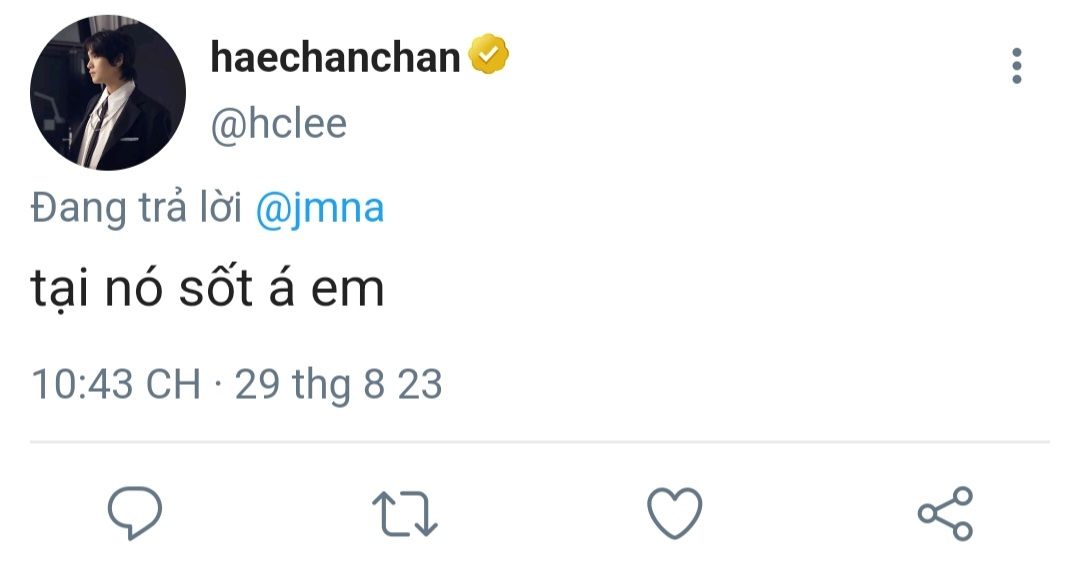
Task: Open the share icon options
Action: [946, 513]
